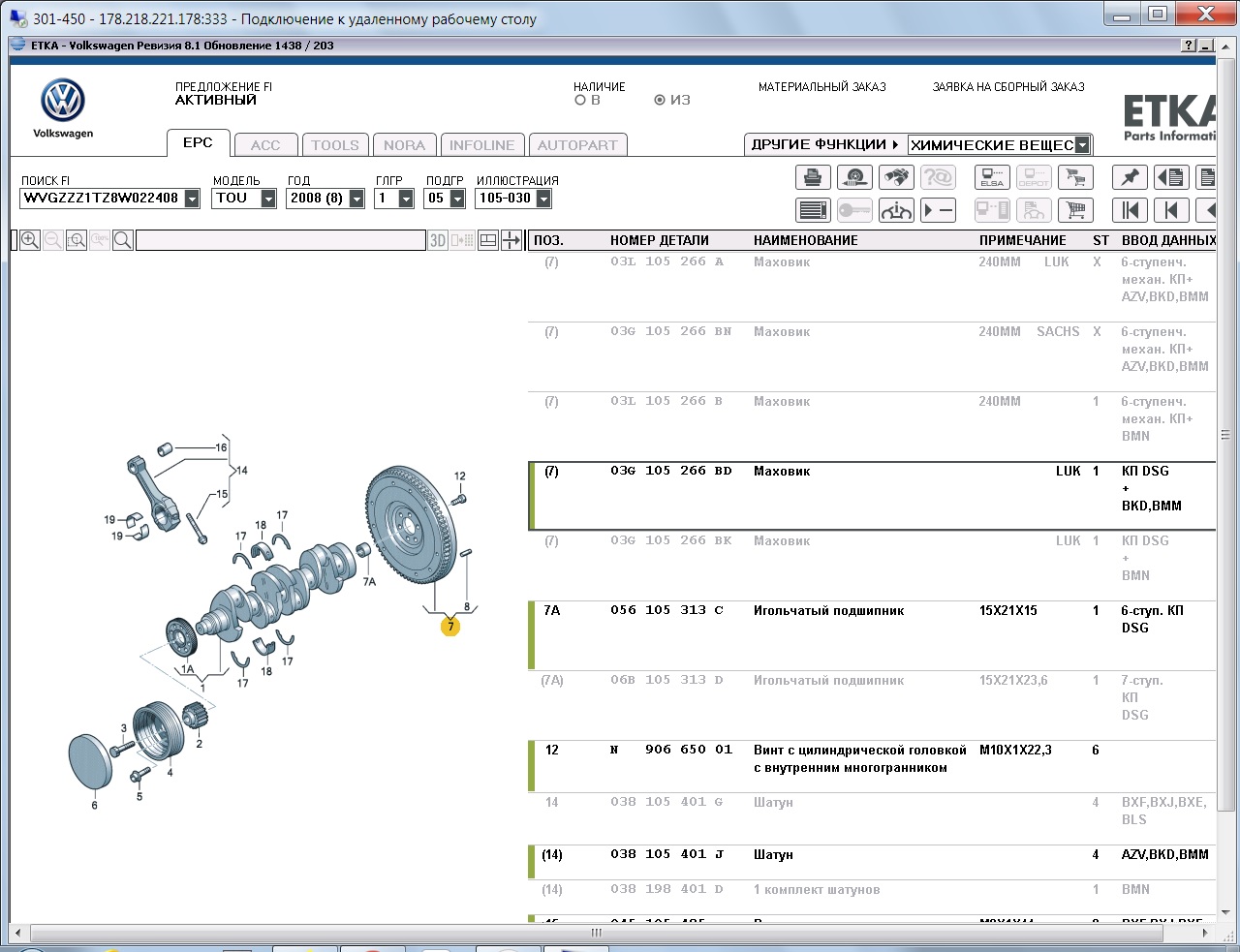
Task: Click the ПРИМЕЧАНИЕ column header
Action: (x=1023, y=240)
